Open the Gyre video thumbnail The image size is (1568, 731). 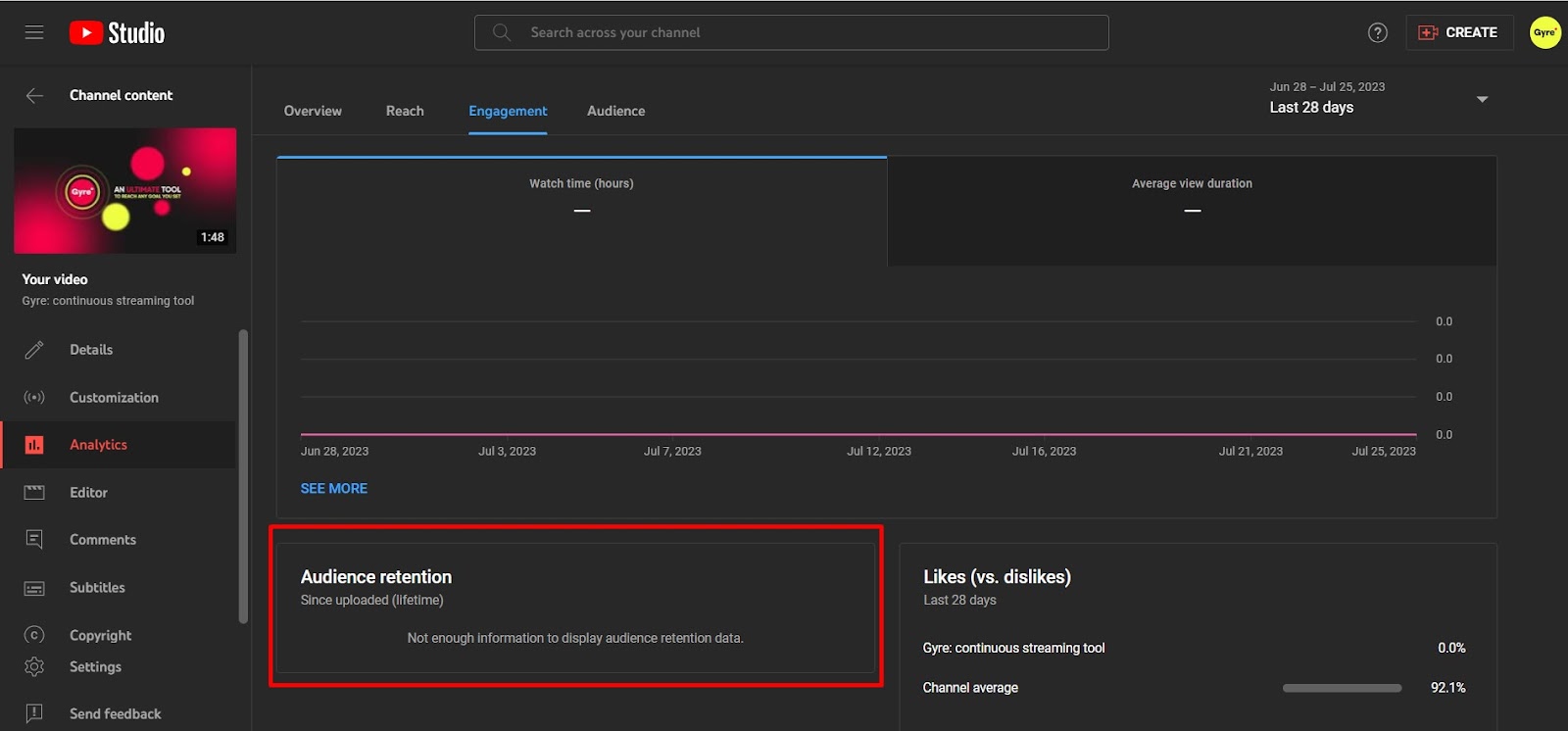point(125,190)
